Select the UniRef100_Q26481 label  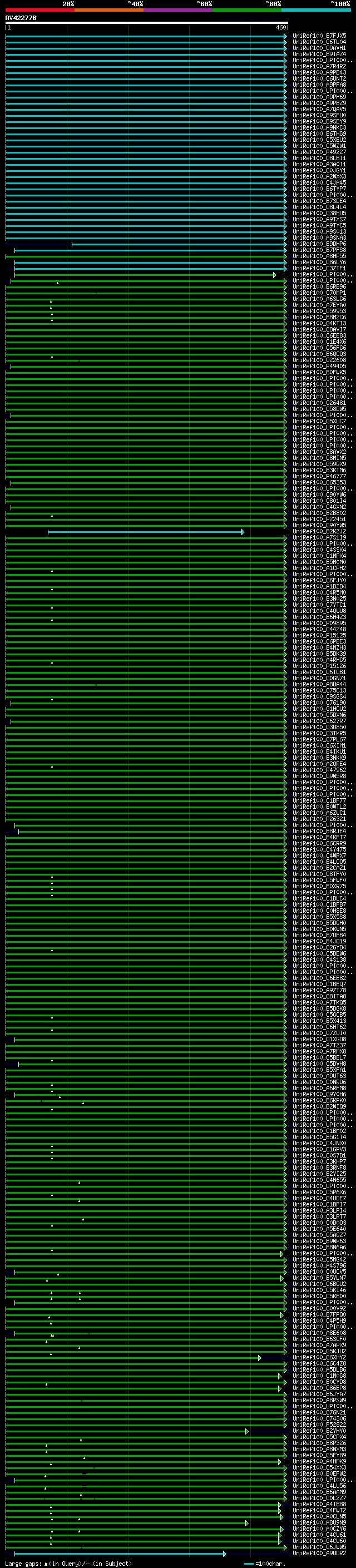(x=319, y=403)
